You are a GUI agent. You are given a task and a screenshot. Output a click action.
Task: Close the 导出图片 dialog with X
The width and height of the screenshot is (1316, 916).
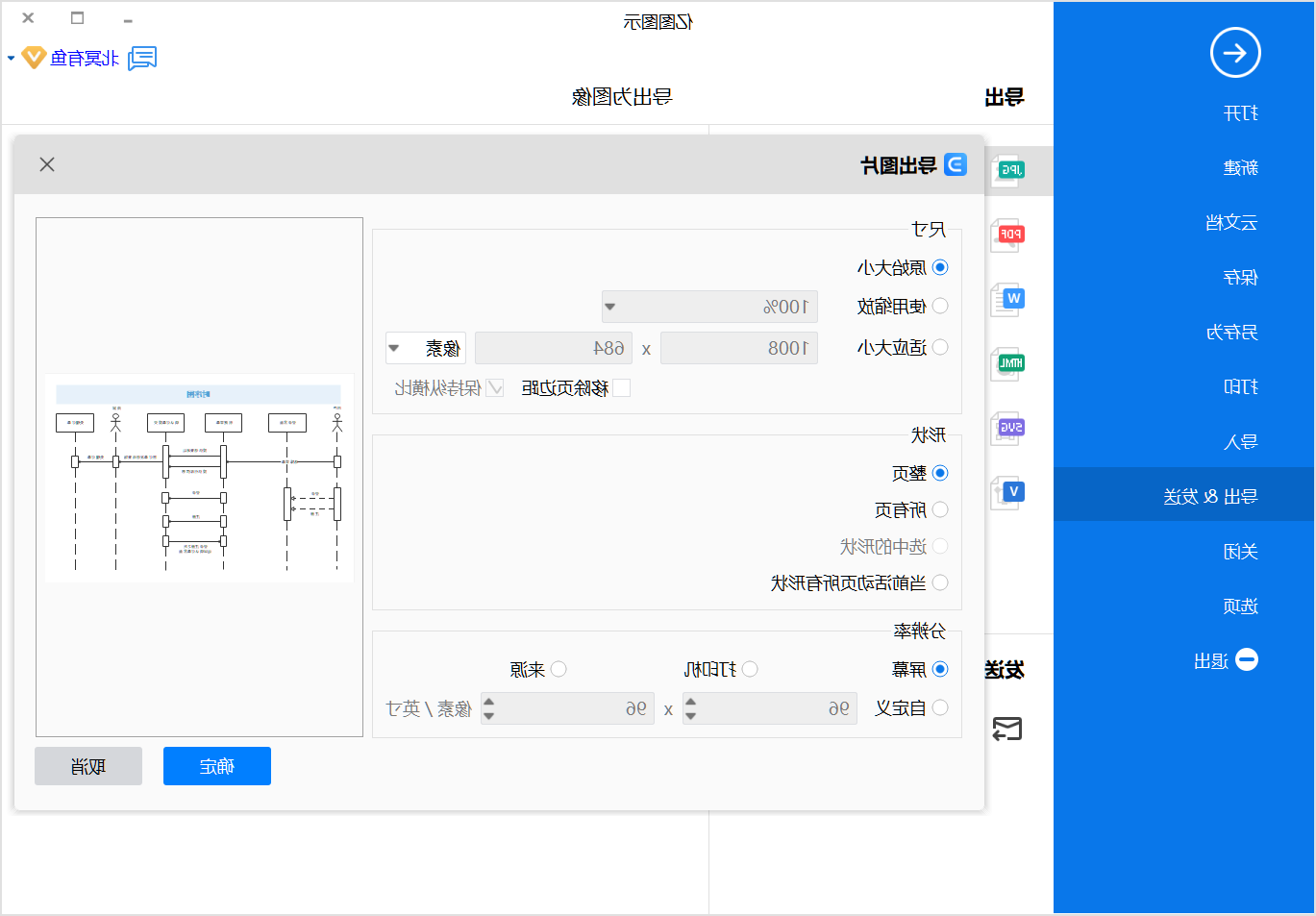(x=47, y=164)
